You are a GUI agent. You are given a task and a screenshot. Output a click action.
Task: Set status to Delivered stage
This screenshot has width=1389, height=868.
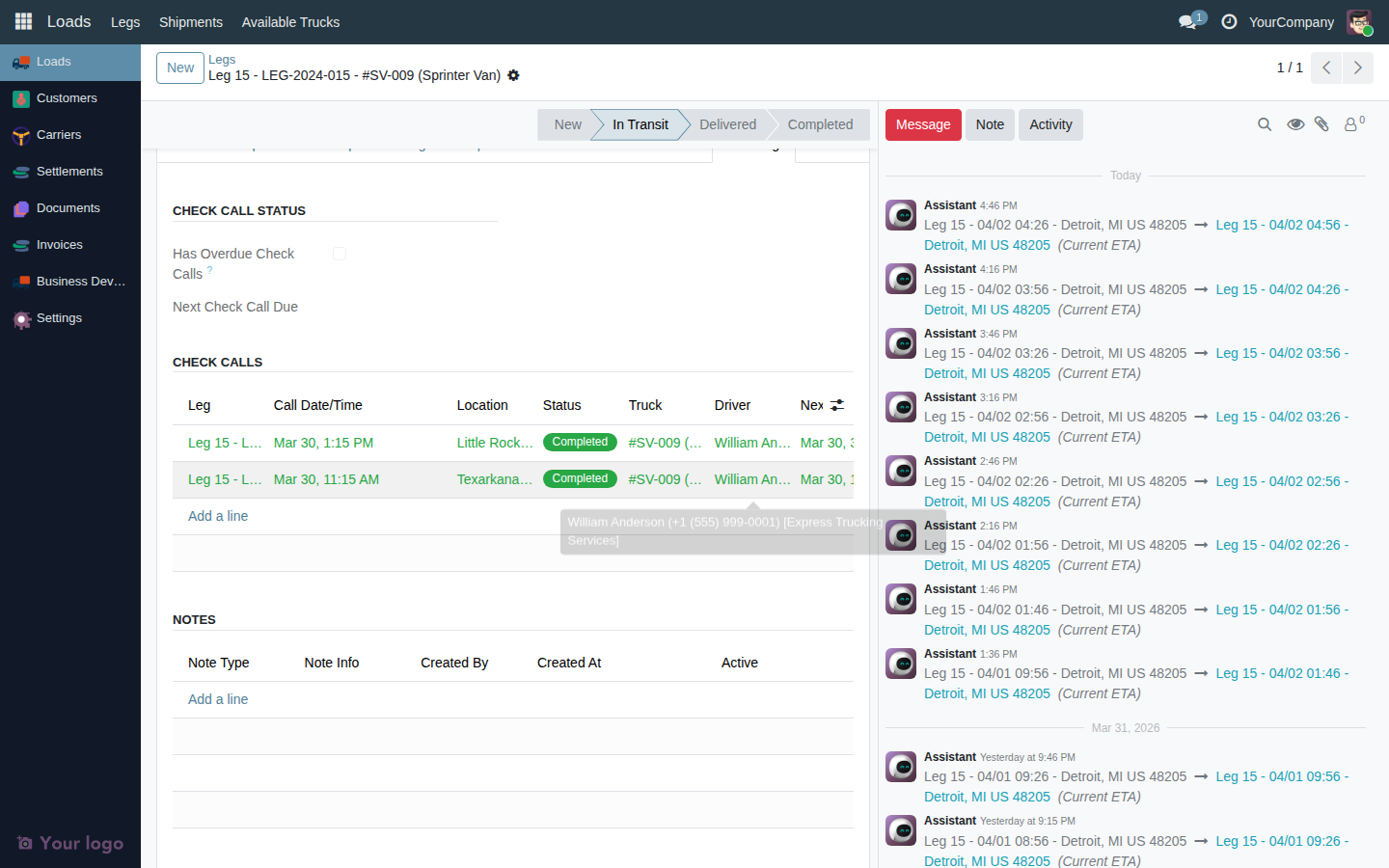click(727, 124)
